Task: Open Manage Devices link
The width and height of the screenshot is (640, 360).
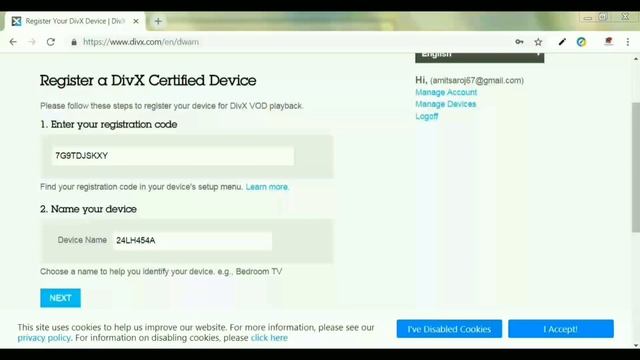Action: pyautogui.click(x=445, y=104)
